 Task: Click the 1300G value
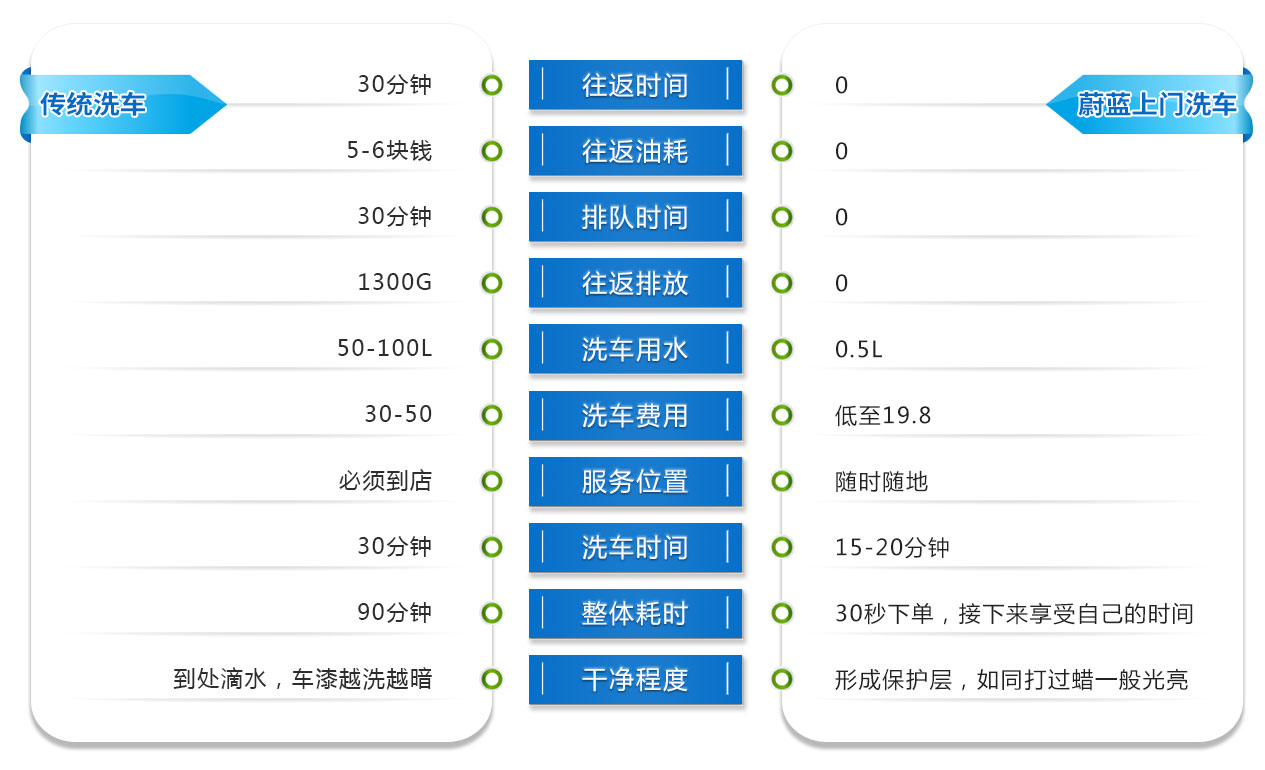pyautogui.click(x=395, y=283)
